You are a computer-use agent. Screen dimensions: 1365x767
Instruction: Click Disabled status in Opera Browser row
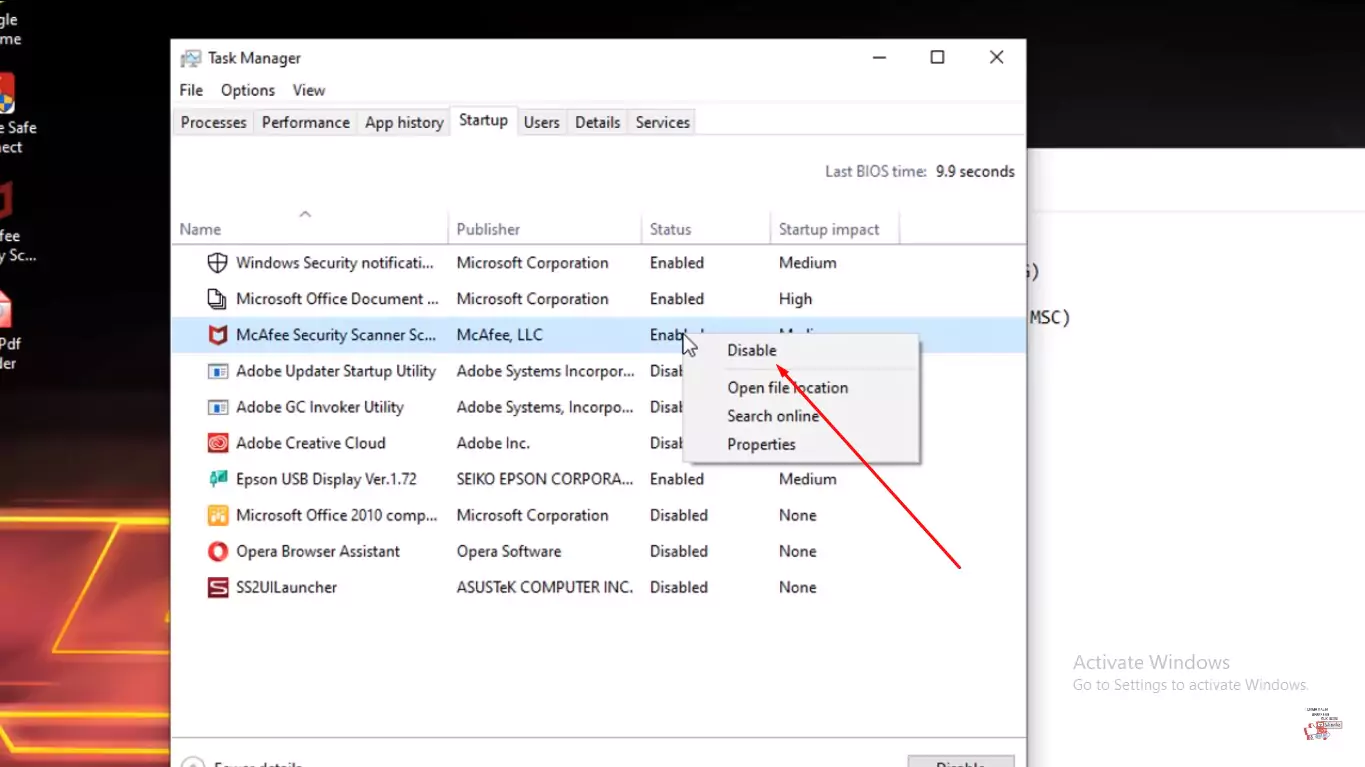(679, 551)
